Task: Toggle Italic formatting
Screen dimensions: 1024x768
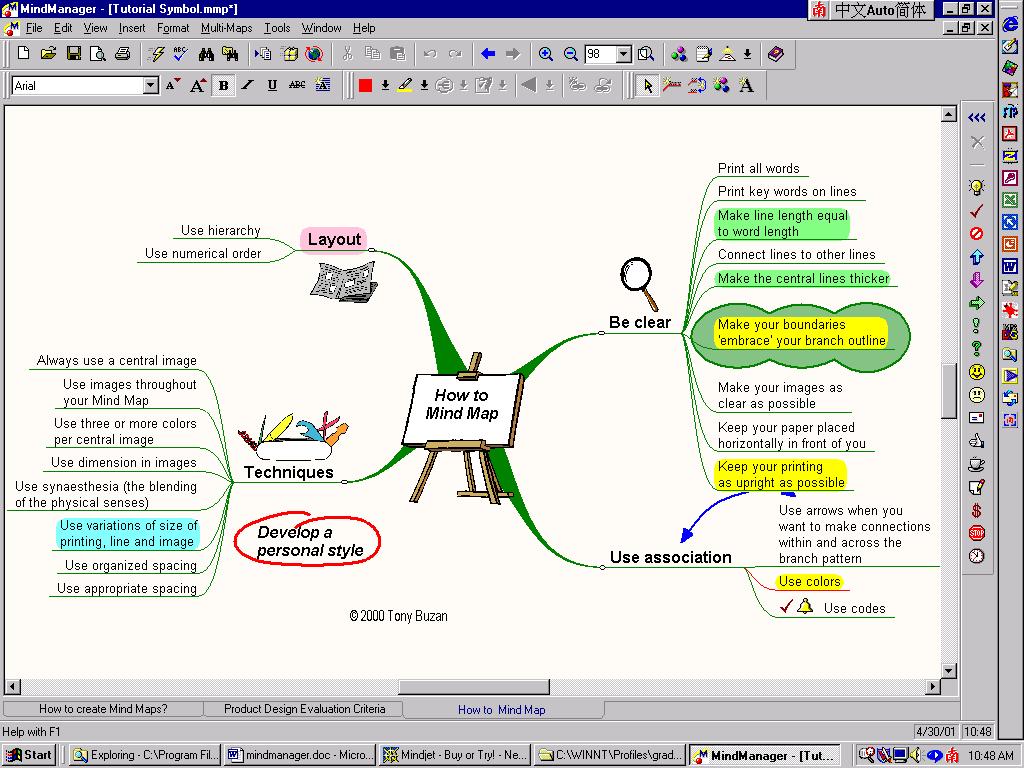Action: click(x=248, y=85)
